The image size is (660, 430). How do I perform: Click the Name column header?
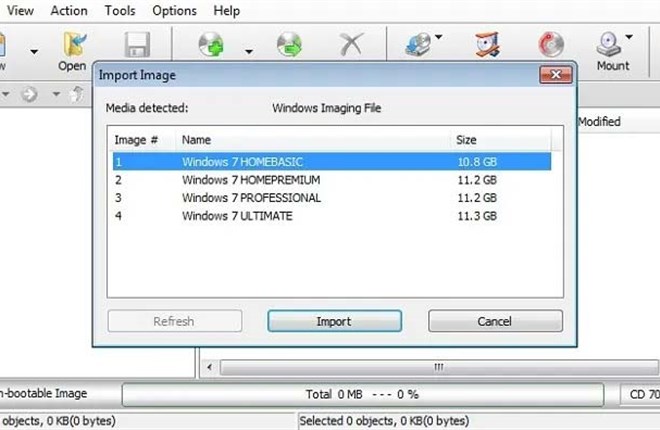pos(312,140)
